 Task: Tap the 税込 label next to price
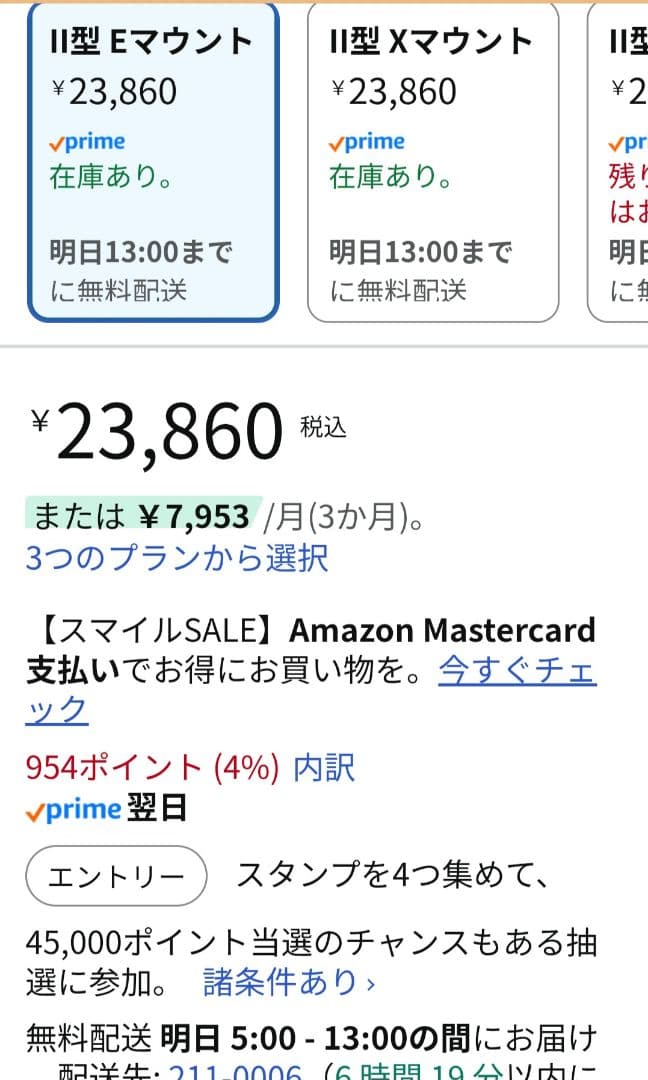(x=323, y=427)
